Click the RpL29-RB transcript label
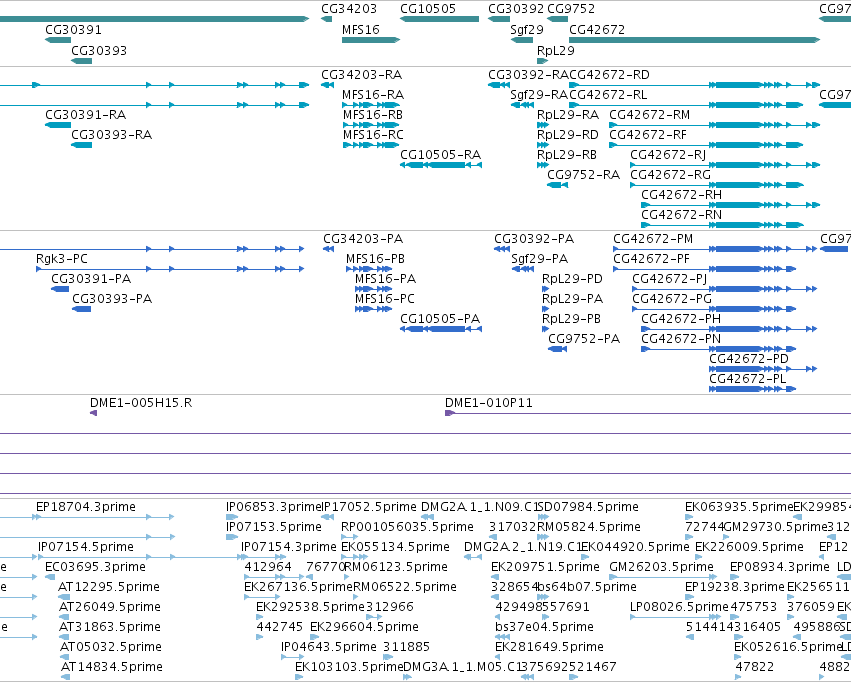The image size is (851, 682). pos(567,155)
